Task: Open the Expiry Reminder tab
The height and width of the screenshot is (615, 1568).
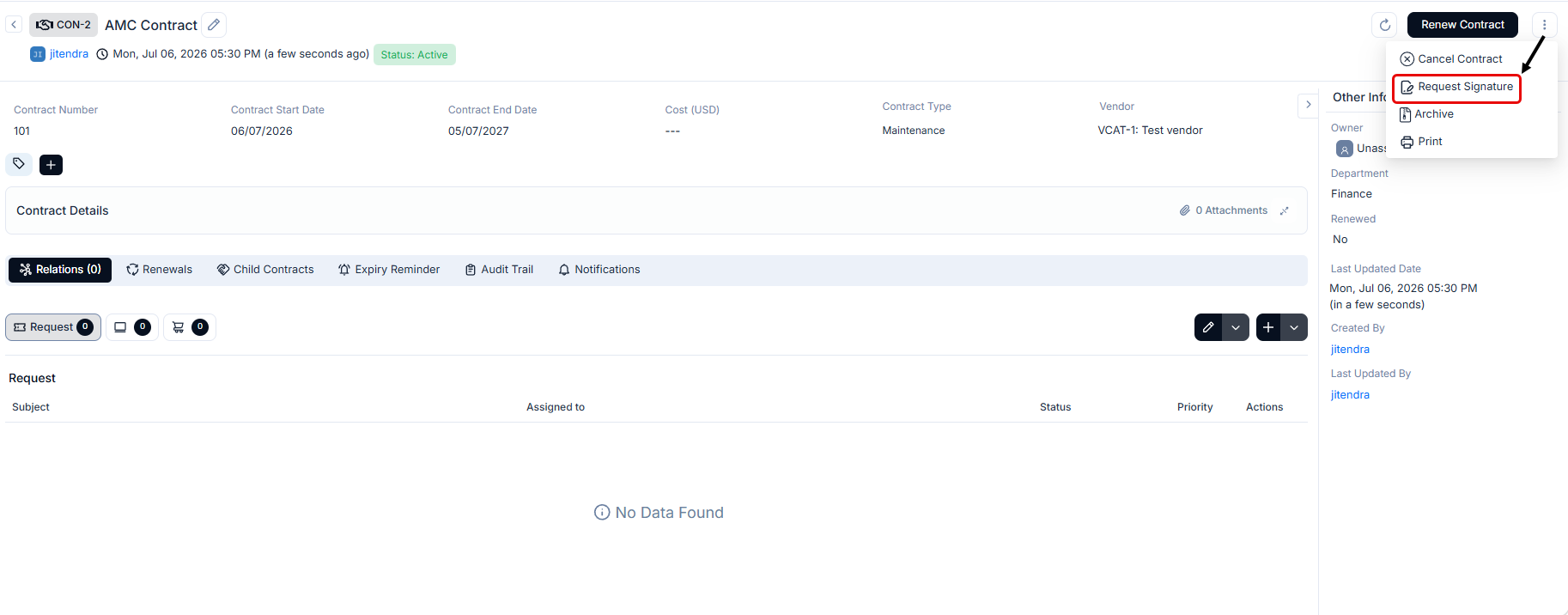Action: pyautogui.click(x=389, y=270)
